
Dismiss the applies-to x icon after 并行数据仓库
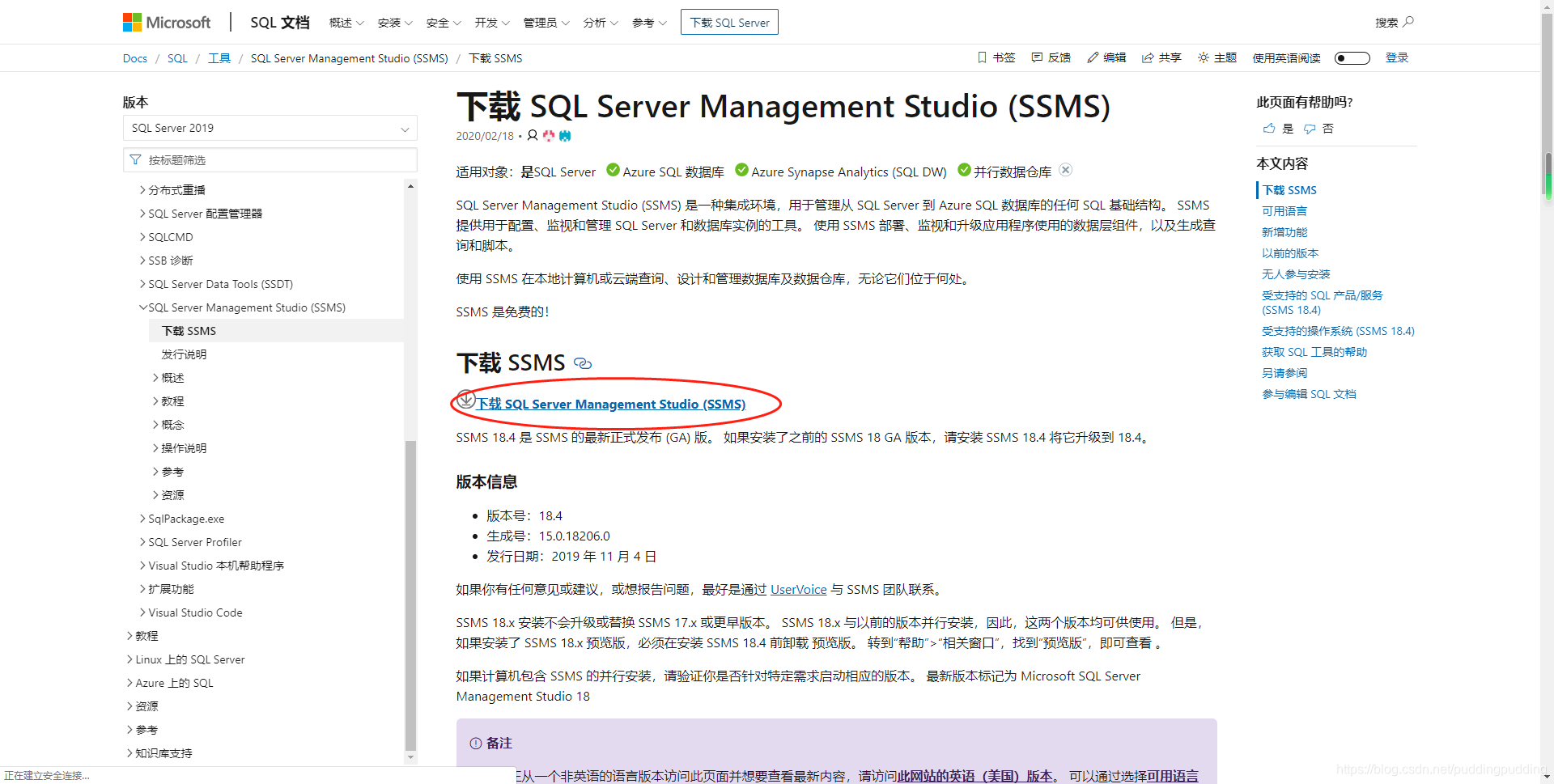click(x=1066, y=169)
